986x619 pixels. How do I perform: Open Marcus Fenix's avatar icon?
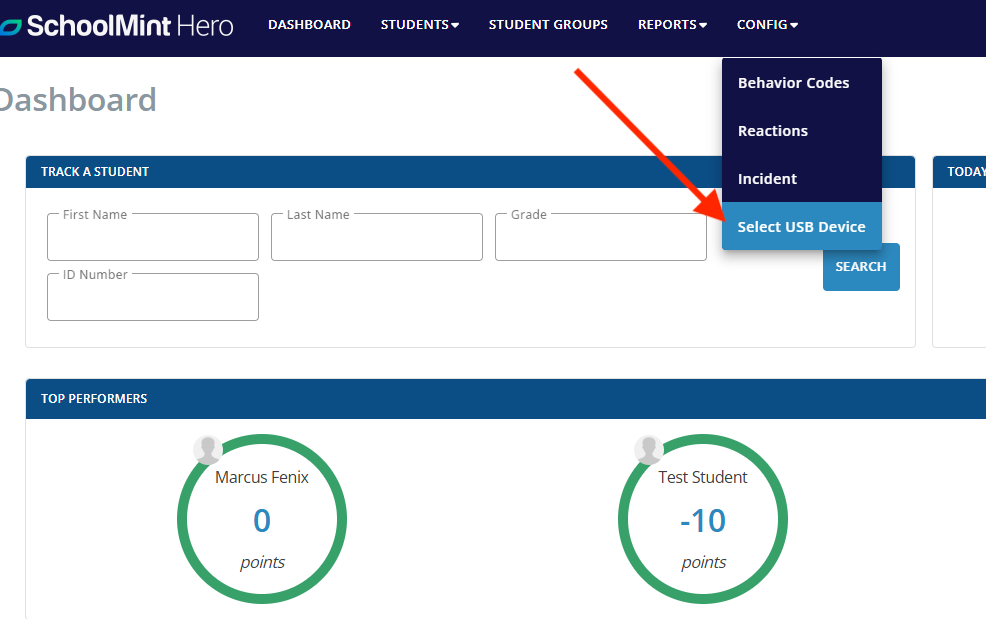click(x=208, y=450)
